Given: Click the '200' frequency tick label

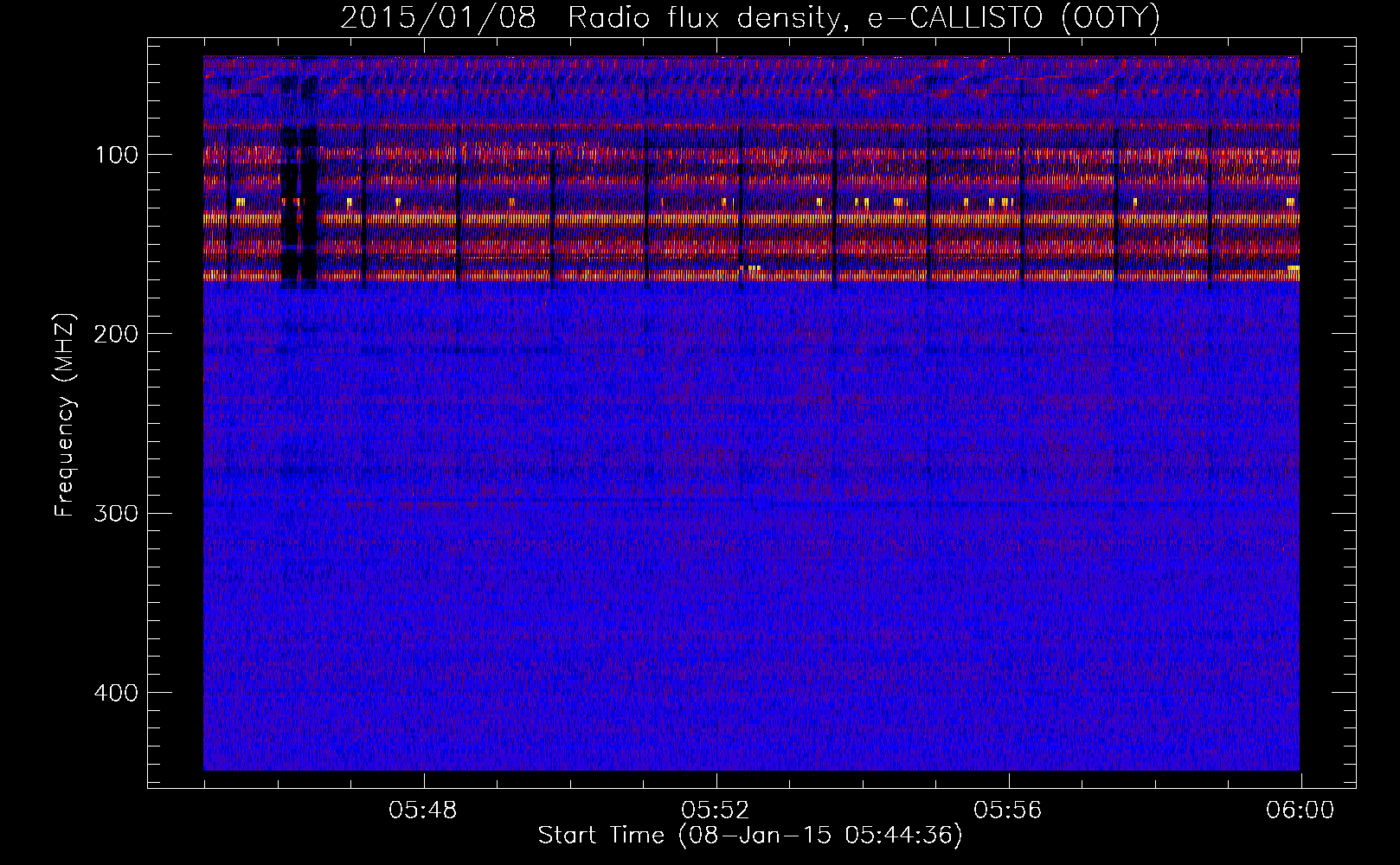Looking at the screenshot, I should (115, 334).
